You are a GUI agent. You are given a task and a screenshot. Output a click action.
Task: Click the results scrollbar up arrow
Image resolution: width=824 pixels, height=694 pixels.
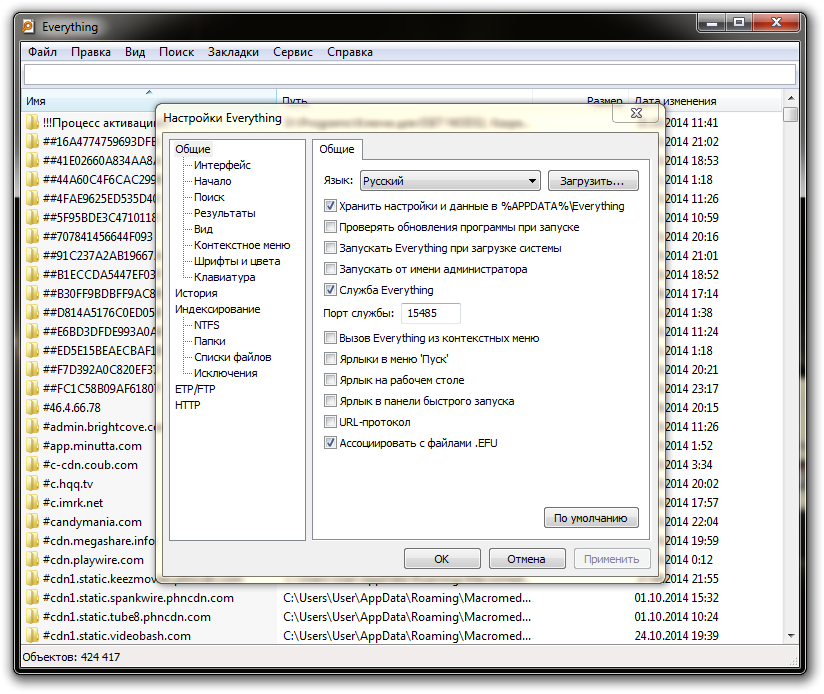[791, 98]
